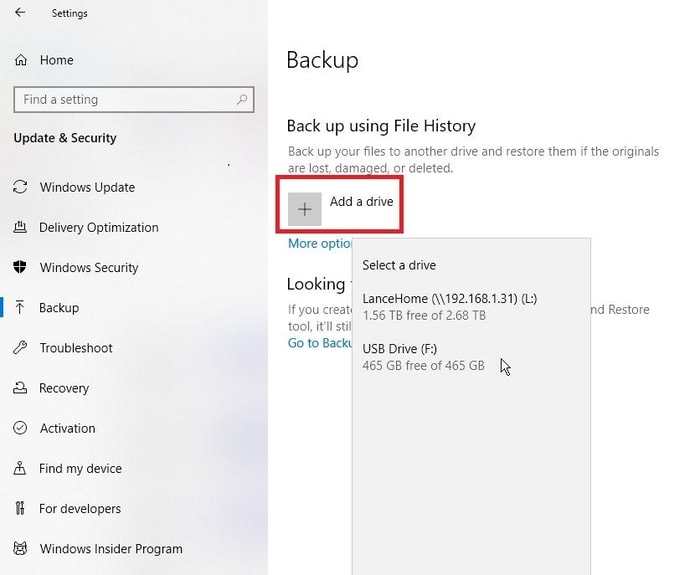This screenshot has width=700, height=575.
Task: Click the Windows Insider Program icon
Action: tap(20, 548)
